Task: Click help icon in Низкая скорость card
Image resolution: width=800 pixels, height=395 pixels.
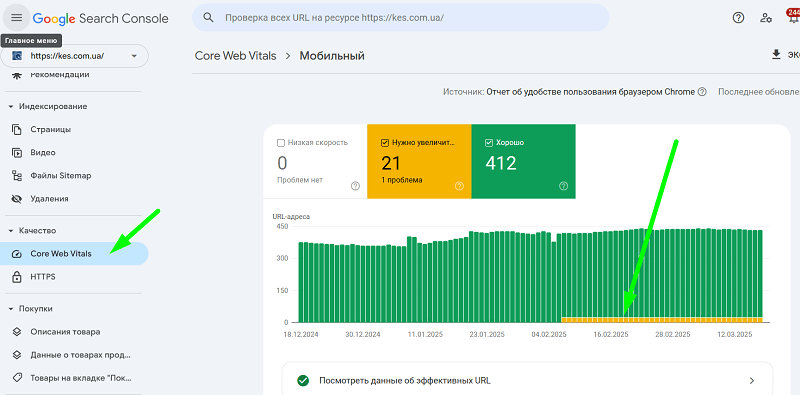Action: [x=355, y=186]
